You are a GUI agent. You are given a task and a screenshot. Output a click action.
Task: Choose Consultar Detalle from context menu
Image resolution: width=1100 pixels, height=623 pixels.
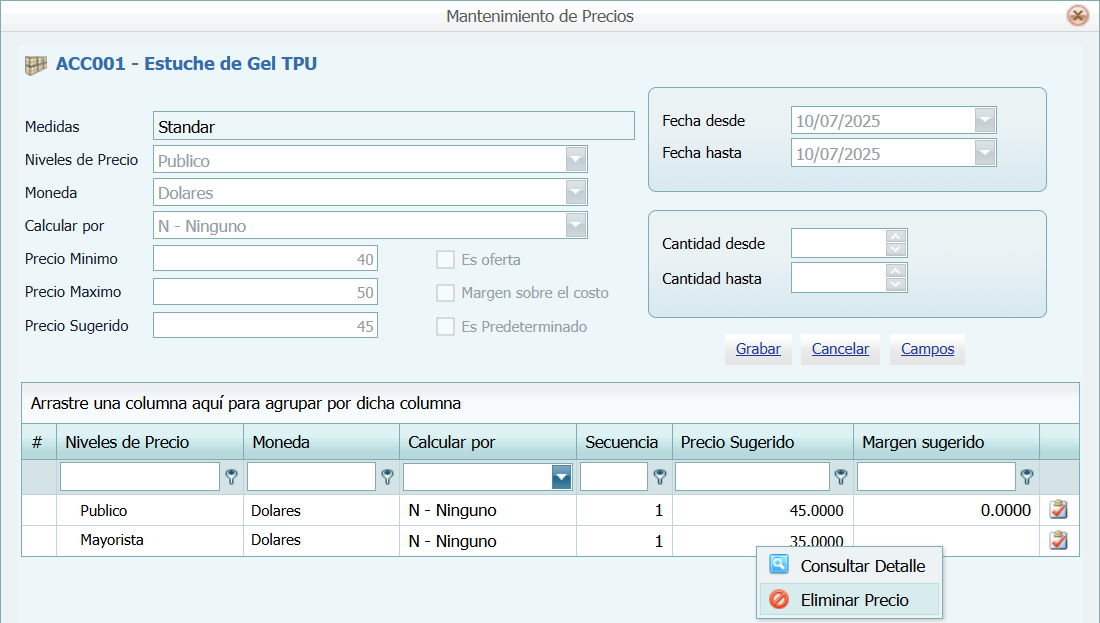[862, 566]
